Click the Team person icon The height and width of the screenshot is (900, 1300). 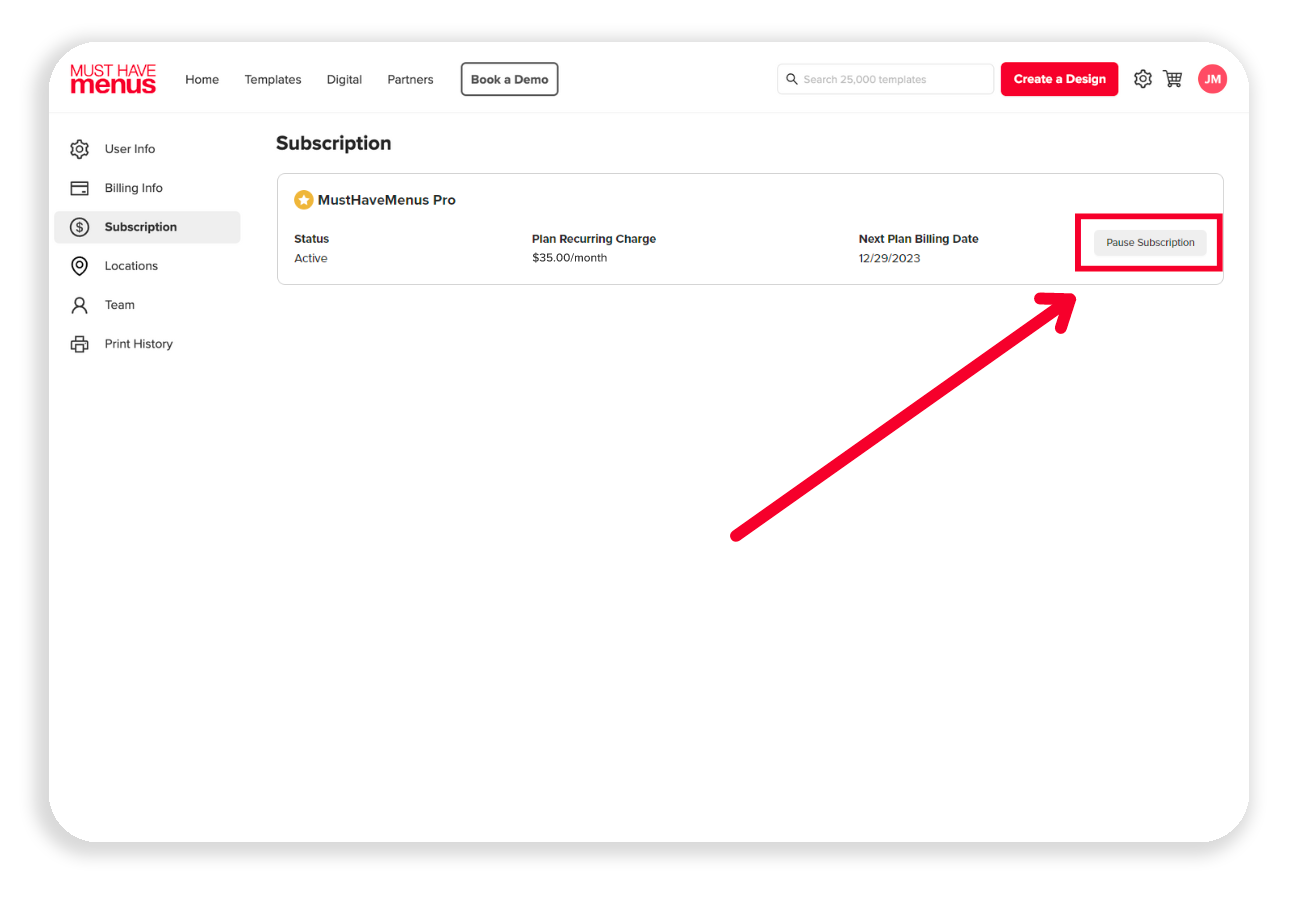tap(80, 305)
